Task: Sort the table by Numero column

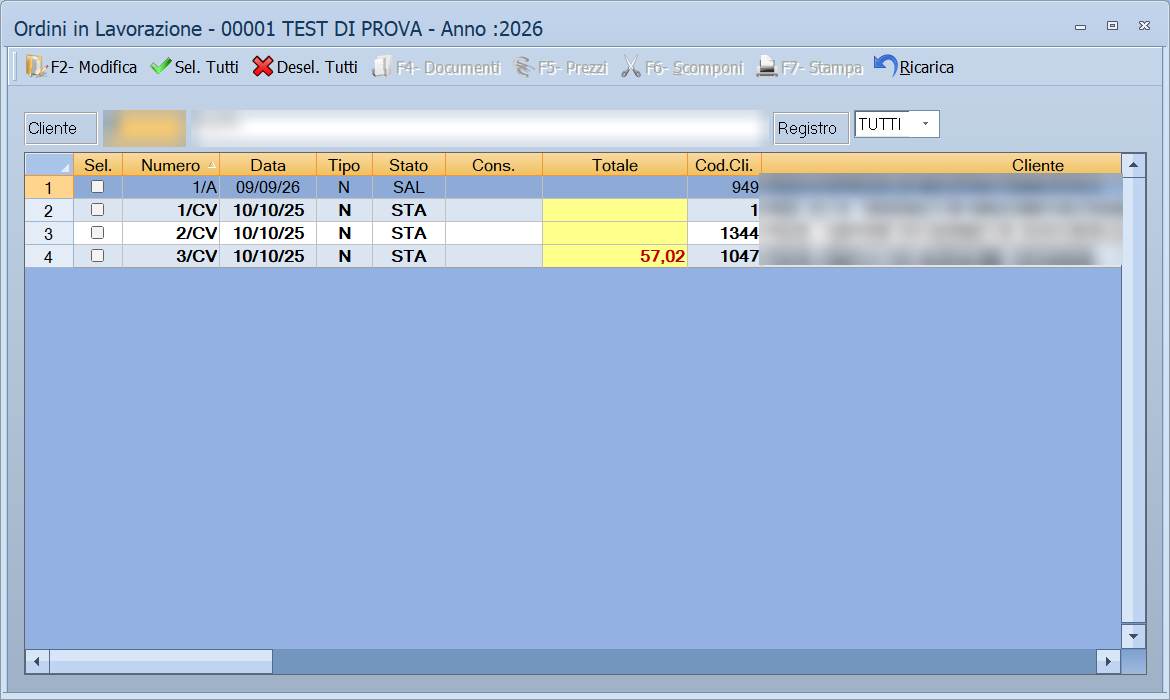Action: (x=171, y=165)
